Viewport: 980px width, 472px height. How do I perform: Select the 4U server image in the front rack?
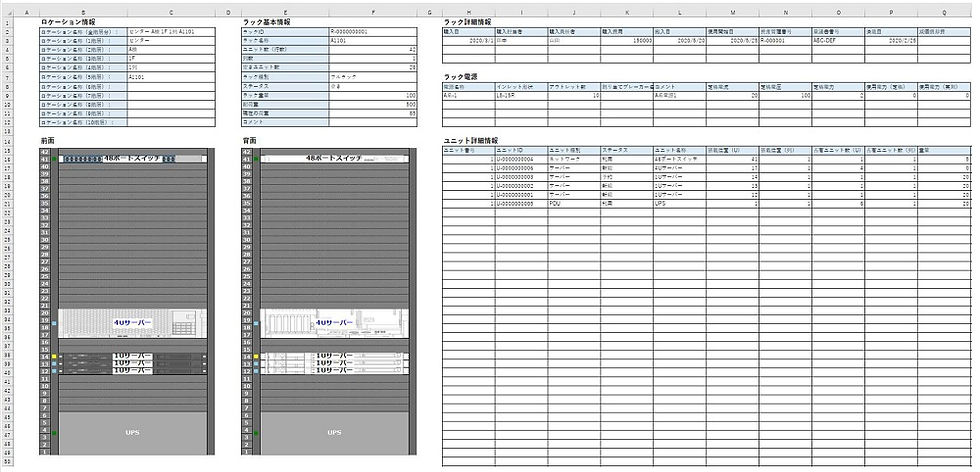[x=132, y=323]
